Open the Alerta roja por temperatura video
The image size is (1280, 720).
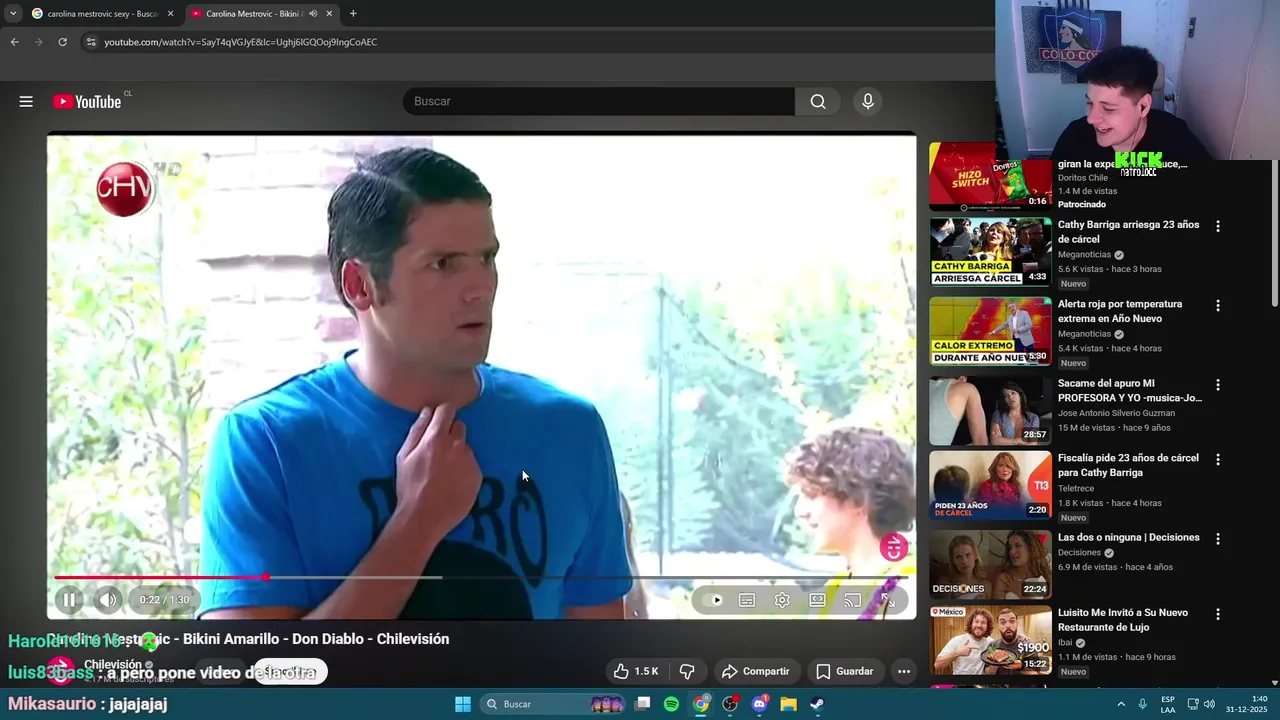(x=1120, y=311)
